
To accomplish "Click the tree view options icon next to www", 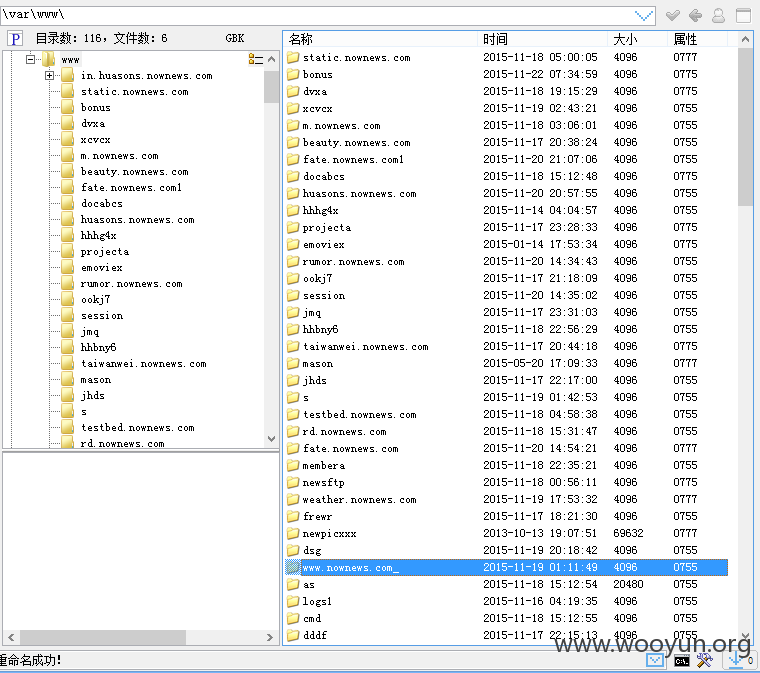I will click(255, 59).
